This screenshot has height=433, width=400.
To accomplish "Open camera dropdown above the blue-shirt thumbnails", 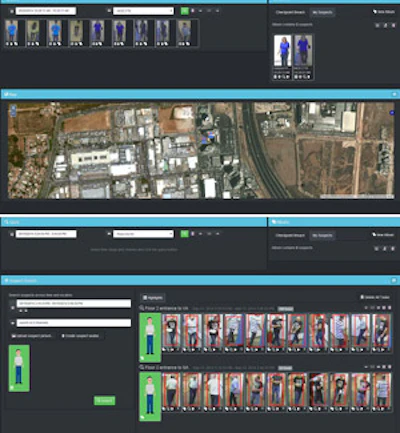I will tap(143, 11).
